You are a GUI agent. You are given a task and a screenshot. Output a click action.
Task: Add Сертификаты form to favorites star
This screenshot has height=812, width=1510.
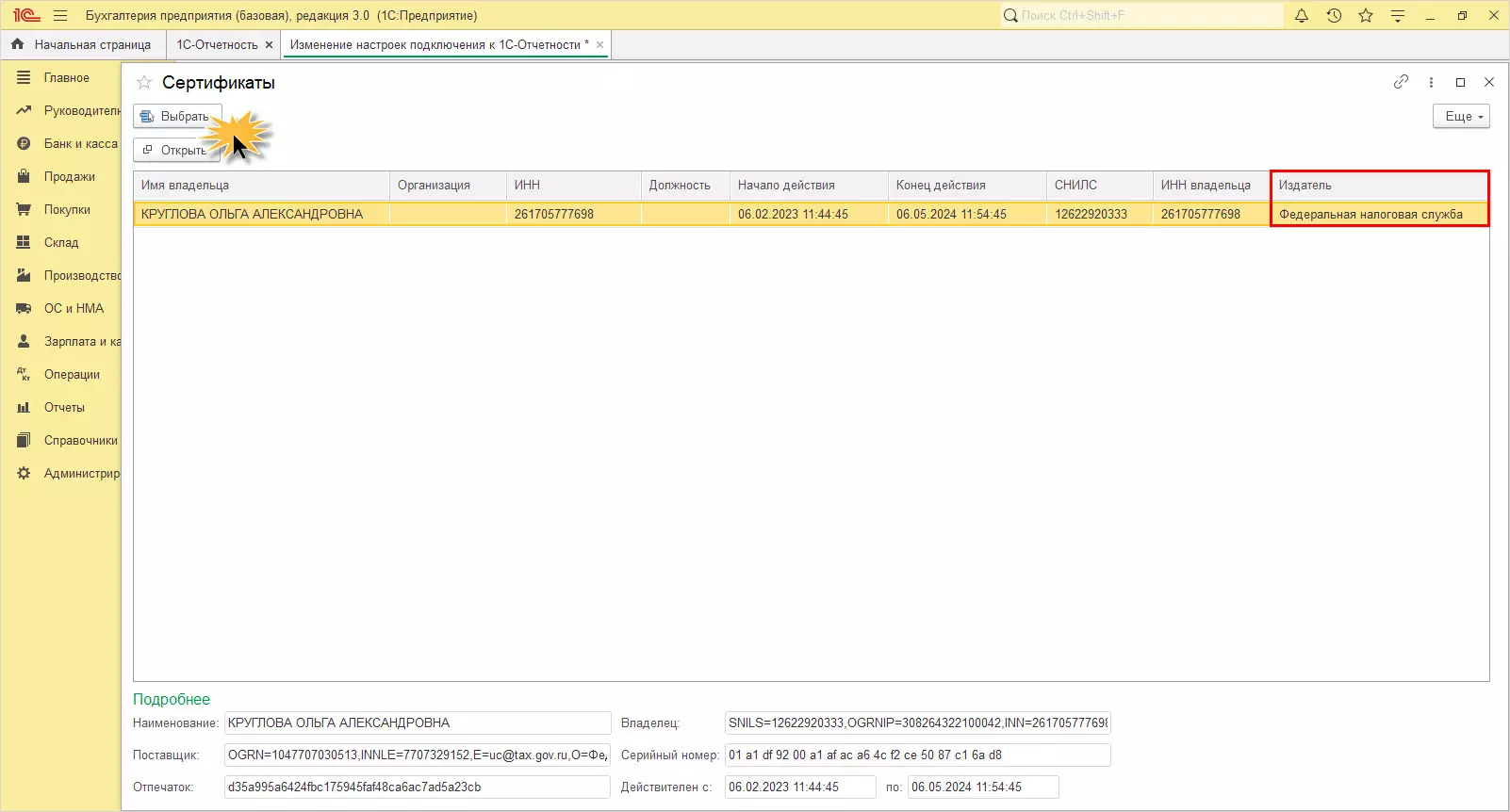pos(144,83)
